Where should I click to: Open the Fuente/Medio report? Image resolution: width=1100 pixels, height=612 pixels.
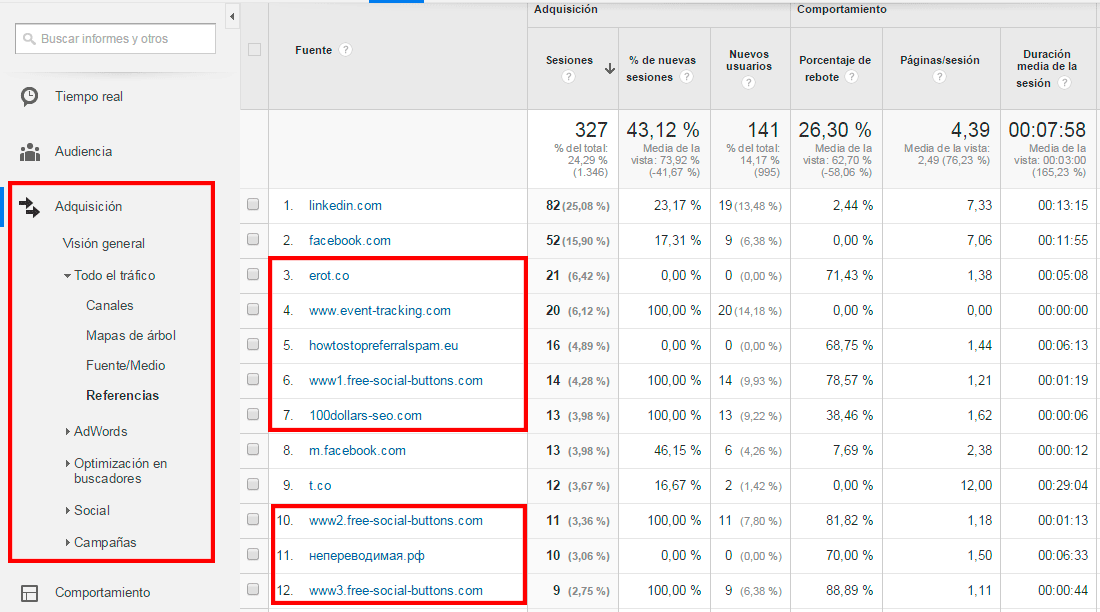pyautogui.click(x=125, y=366)
